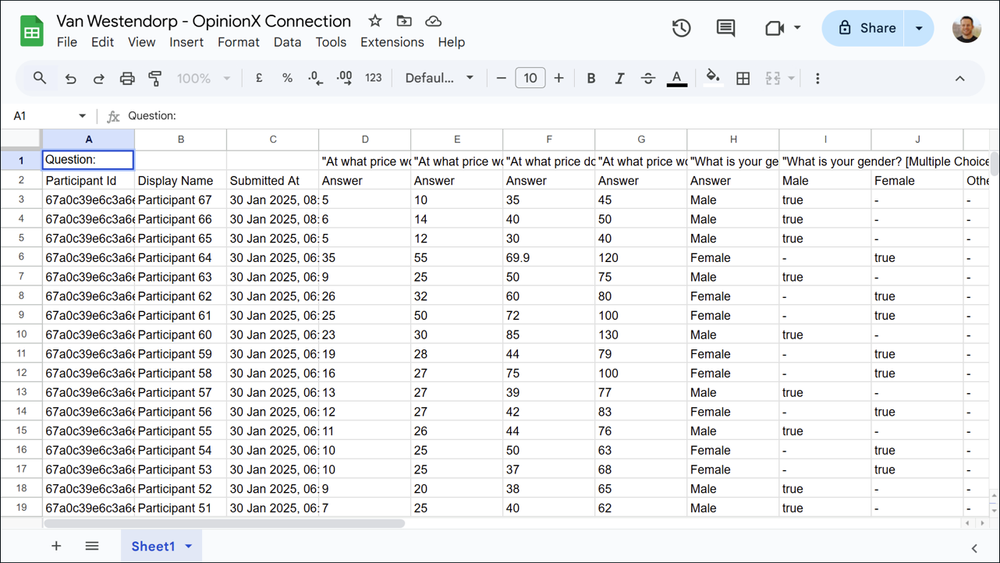Open meeting options dropdown arrow
This screenshot has height=563, width=1000.
797,27
